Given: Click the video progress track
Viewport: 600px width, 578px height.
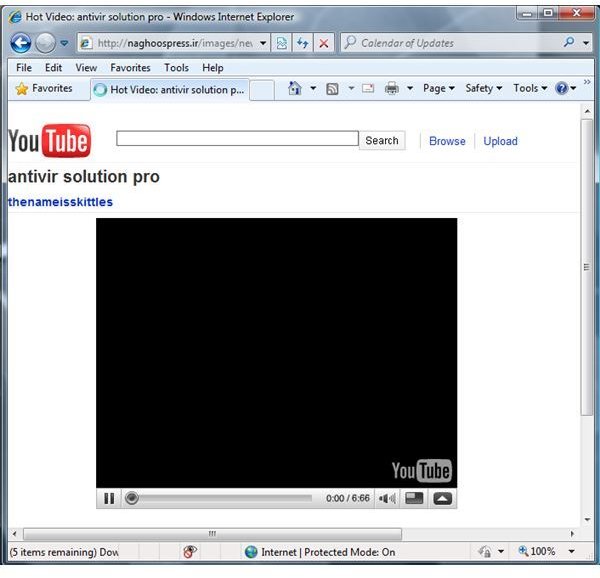Looking at the screenshot, I should pyautogui.click(x=226, y=498).
